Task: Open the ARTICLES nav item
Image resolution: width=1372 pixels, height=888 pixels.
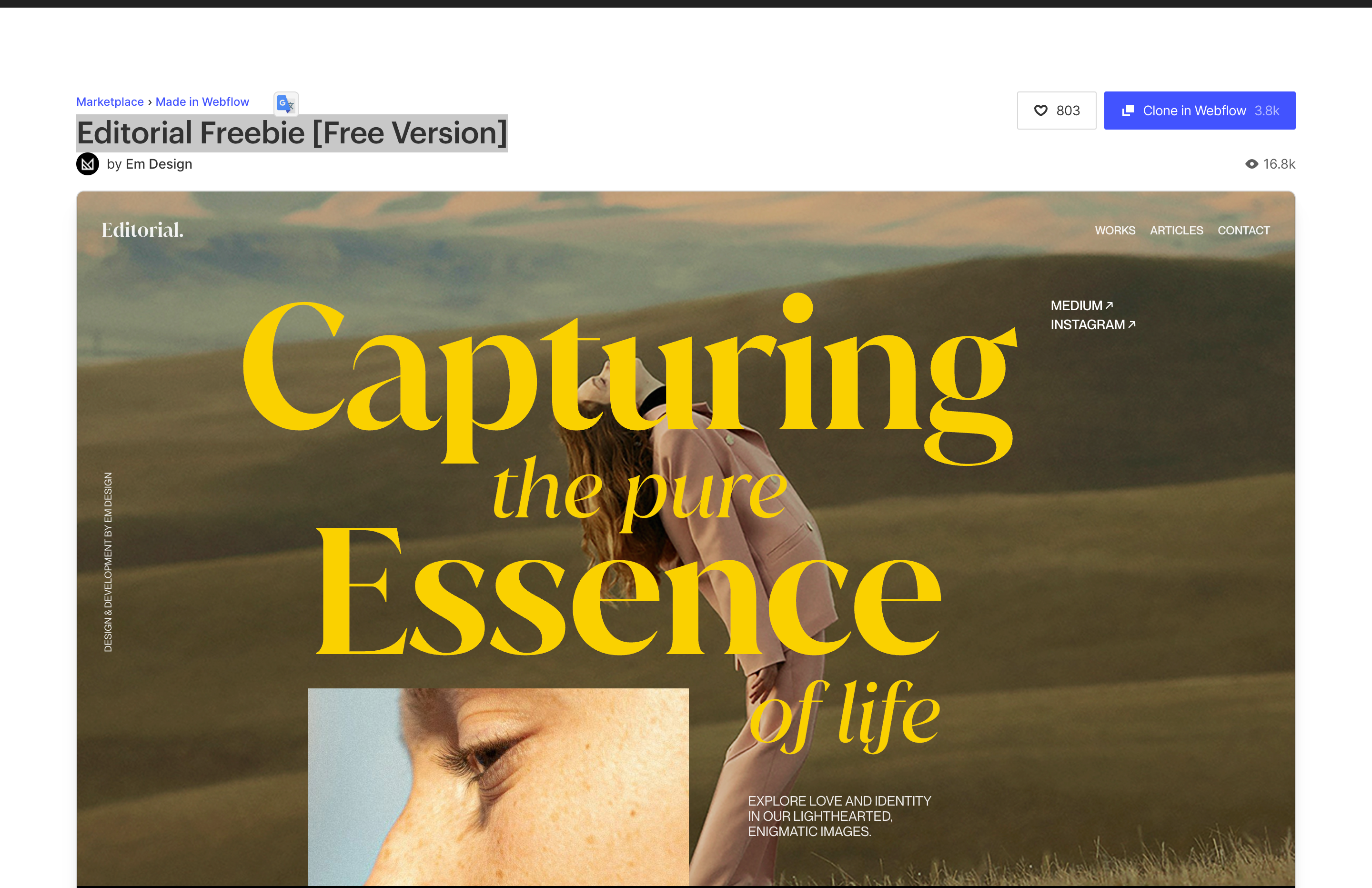Action: pos(1177,230)
